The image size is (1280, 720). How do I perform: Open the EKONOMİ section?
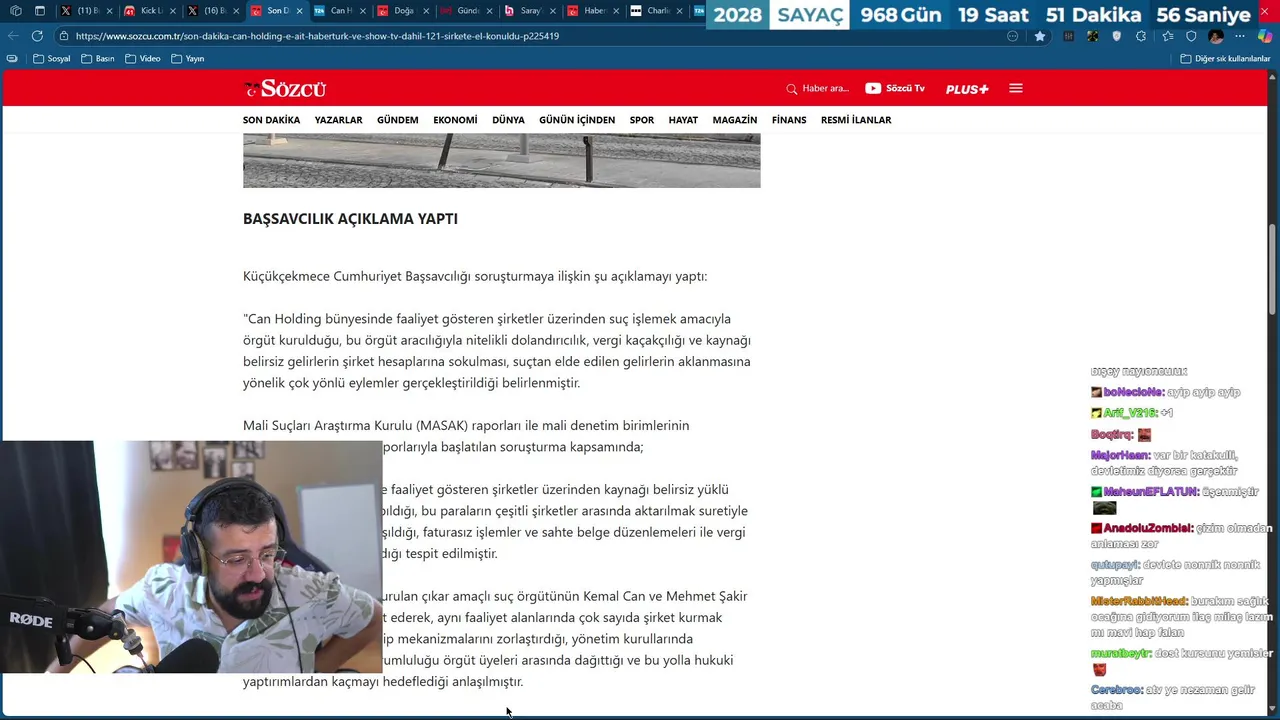pos(455,120)
